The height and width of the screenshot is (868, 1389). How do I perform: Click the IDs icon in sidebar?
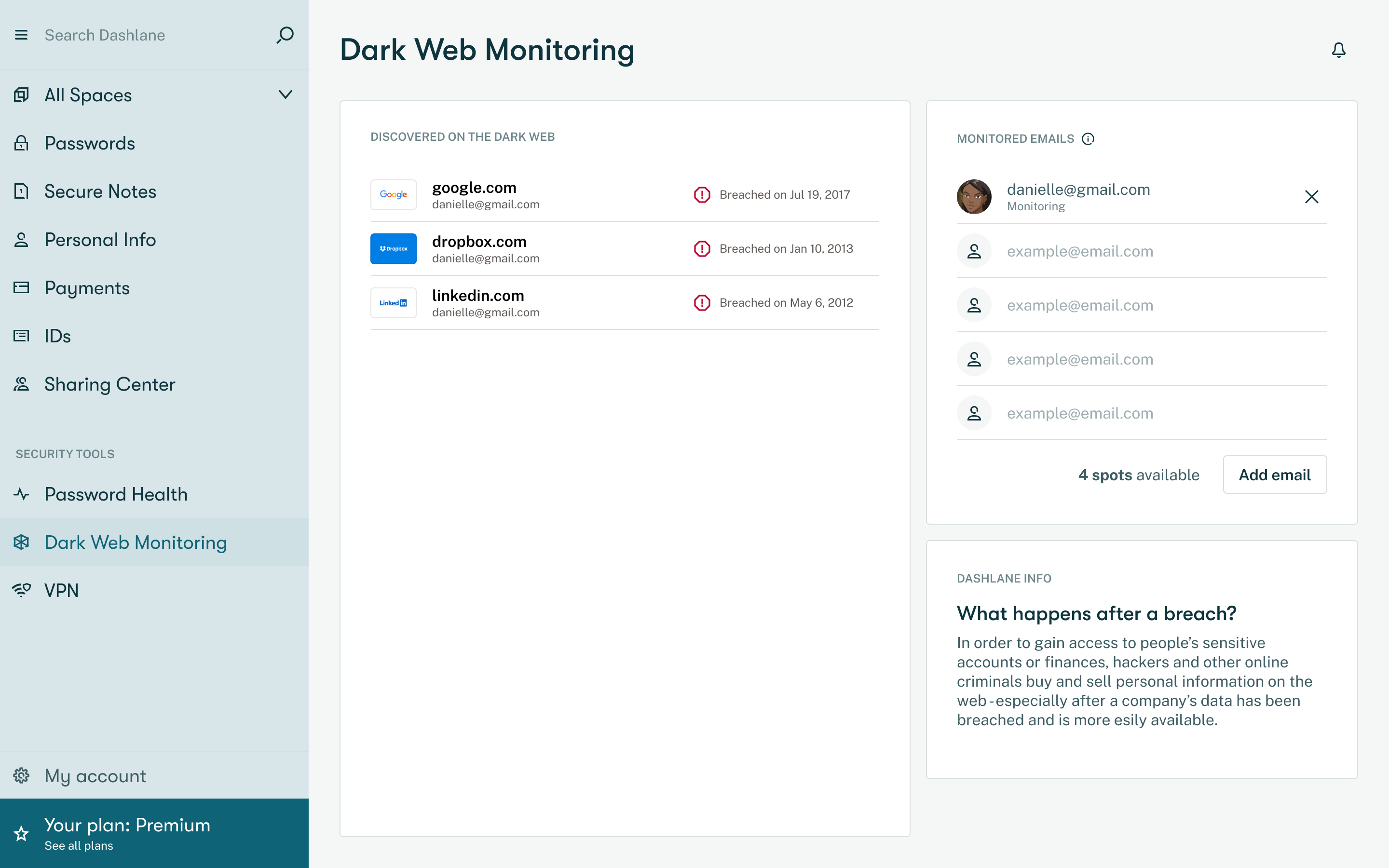click(21, 335)
